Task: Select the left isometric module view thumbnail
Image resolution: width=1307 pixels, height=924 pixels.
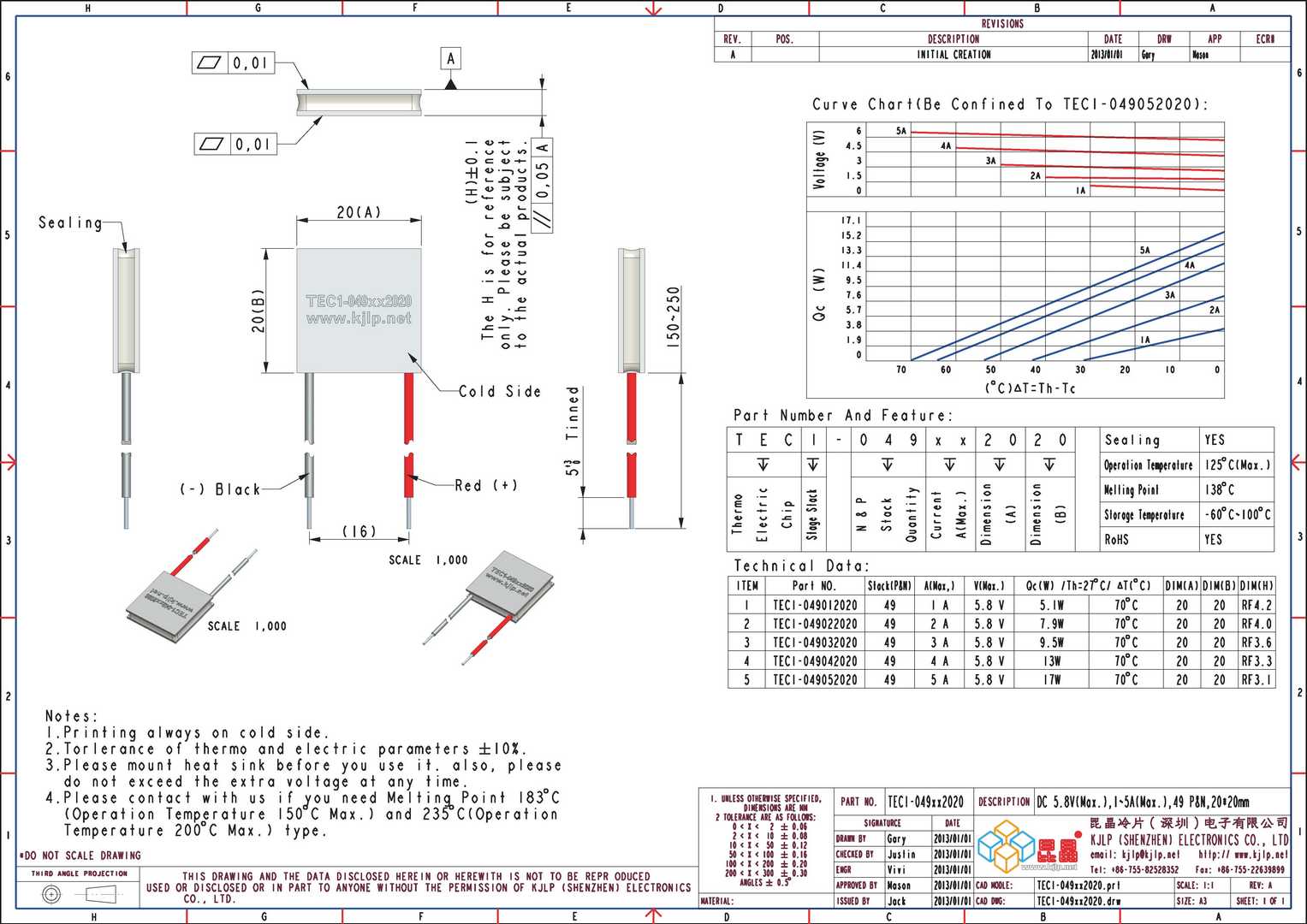Action: (x=190, y=587)
